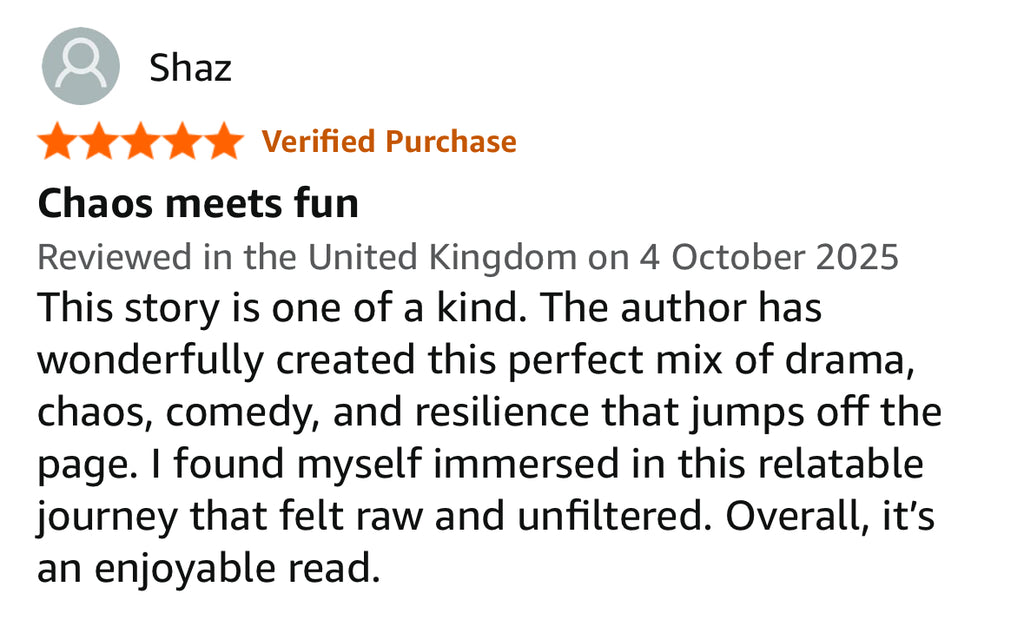Click the fourth rating star
Image resolution: width=1024 pixels, height=620 pixels.
coord(182,142)
